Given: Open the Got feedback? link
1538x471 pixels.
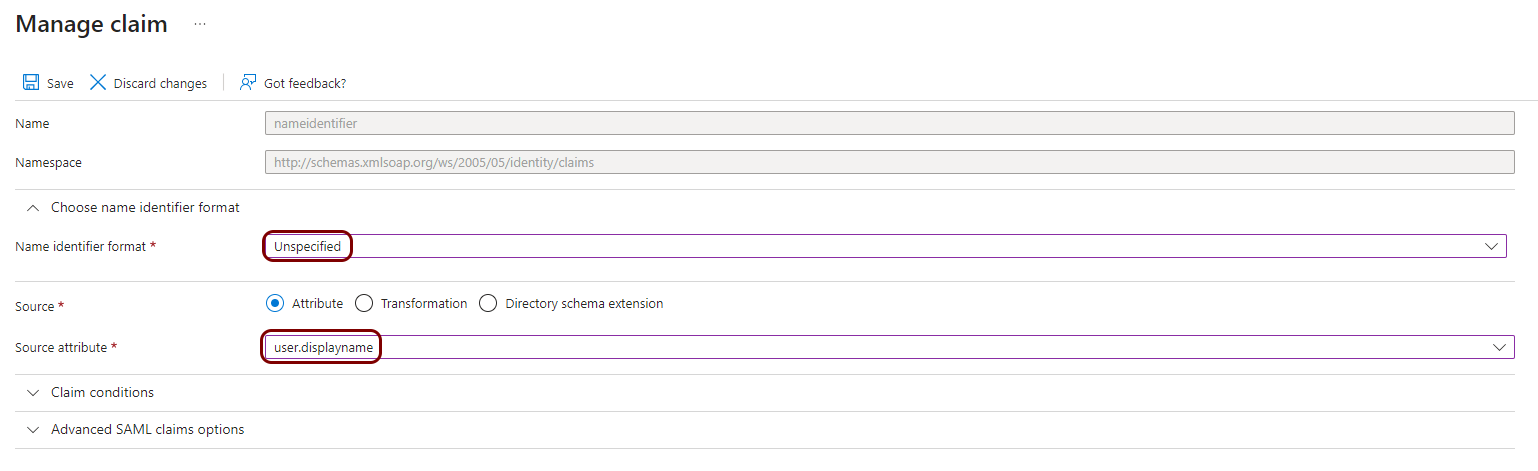Looking at the screenshot, I should coord(305,84).
